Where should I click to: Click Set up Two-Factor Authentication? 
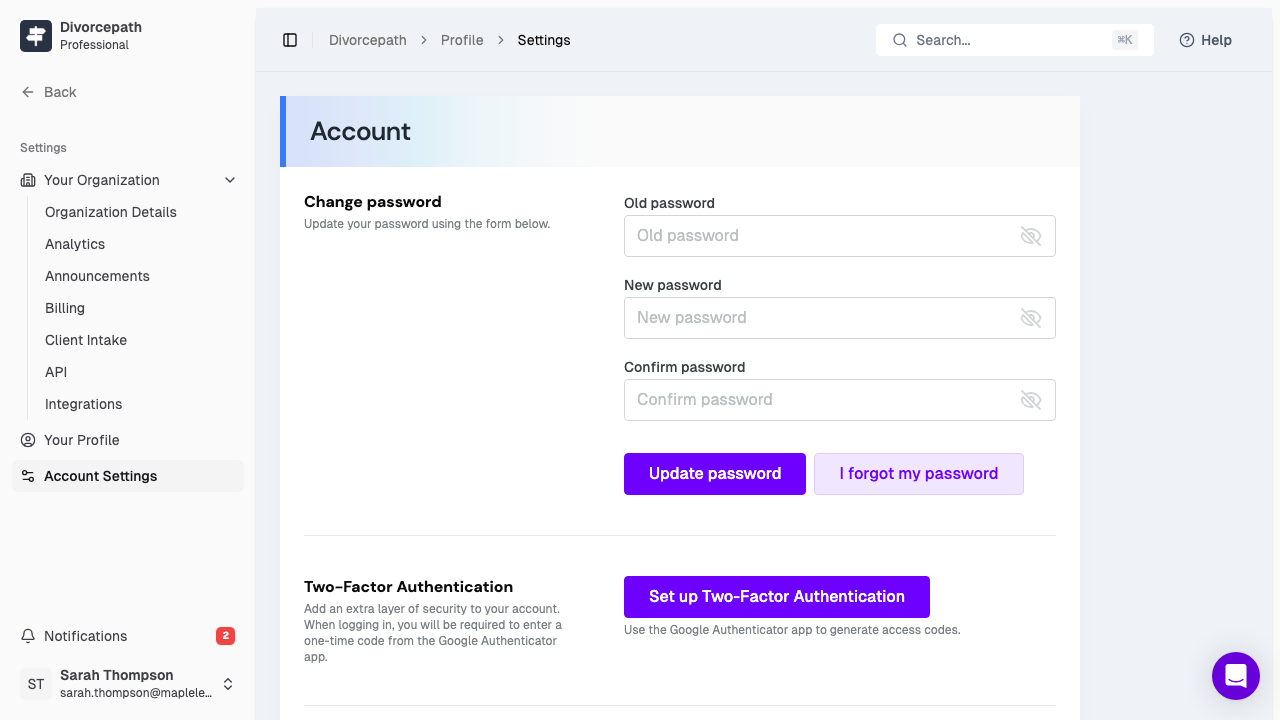click(x=777, y=596)
